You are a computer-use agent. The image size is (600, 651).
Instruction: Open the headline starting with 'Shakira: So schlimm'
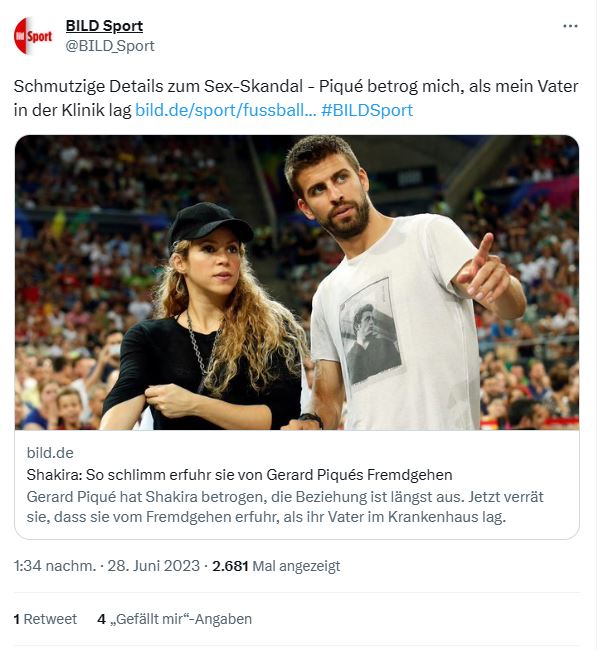[239, 474]
